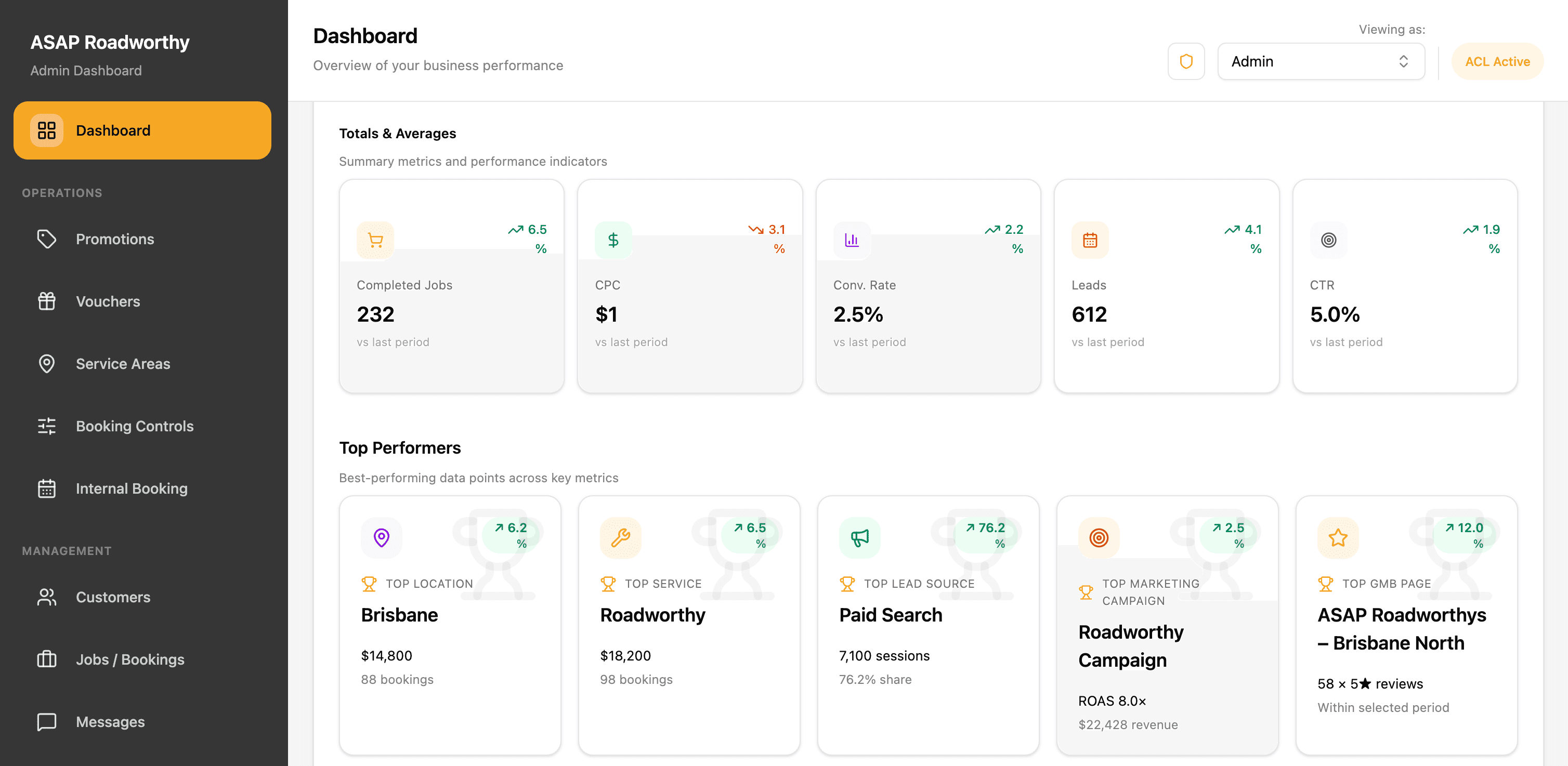
Task: Click the shield icon button in header
Action: (x=1186, y=61)
